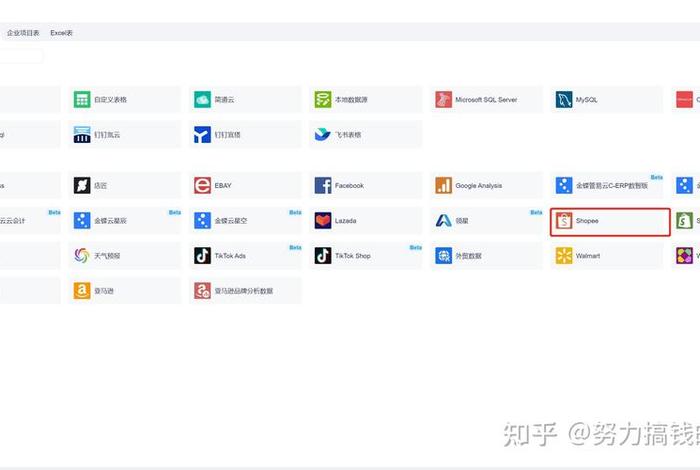Select the TikTok Ads icon
This screenshot has width=700, height=470.
point(202,256)
